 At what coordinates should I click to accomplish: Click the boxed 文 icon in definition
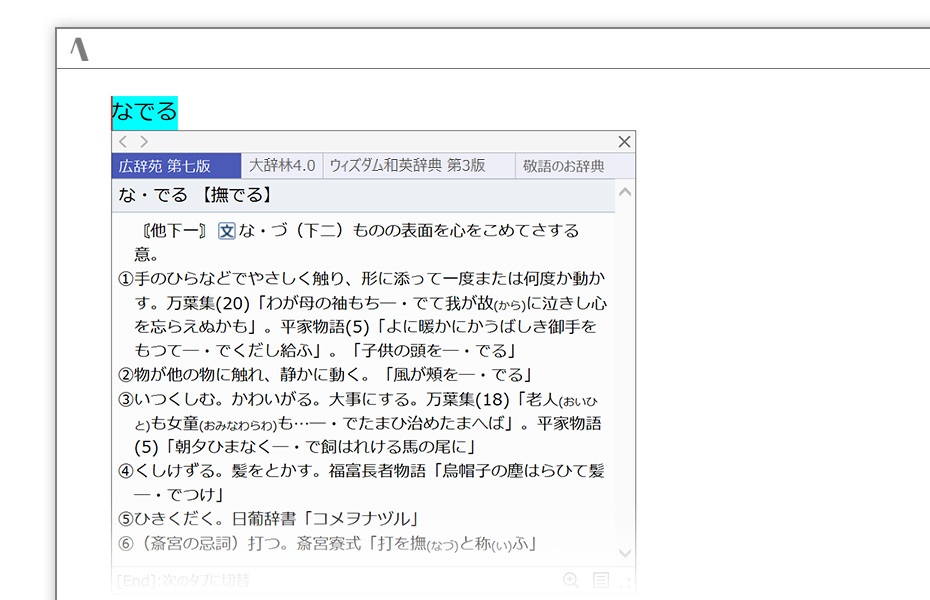pos(227,231)
